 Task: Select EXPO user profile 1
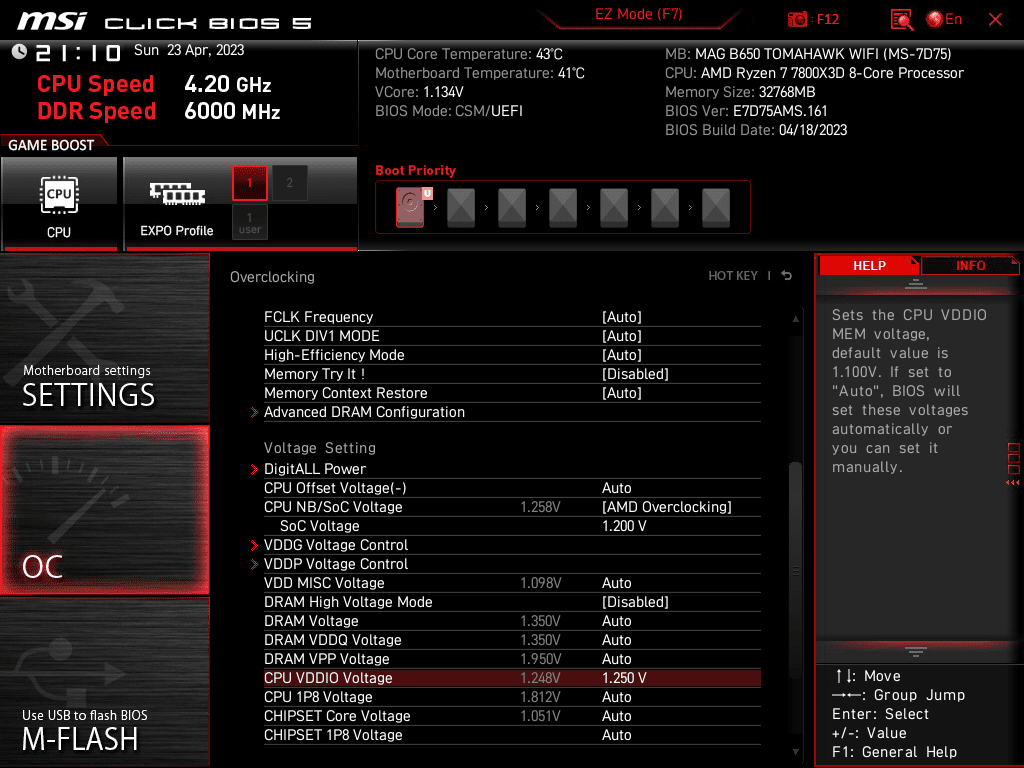pyautogui.click(x=249, y=222)
